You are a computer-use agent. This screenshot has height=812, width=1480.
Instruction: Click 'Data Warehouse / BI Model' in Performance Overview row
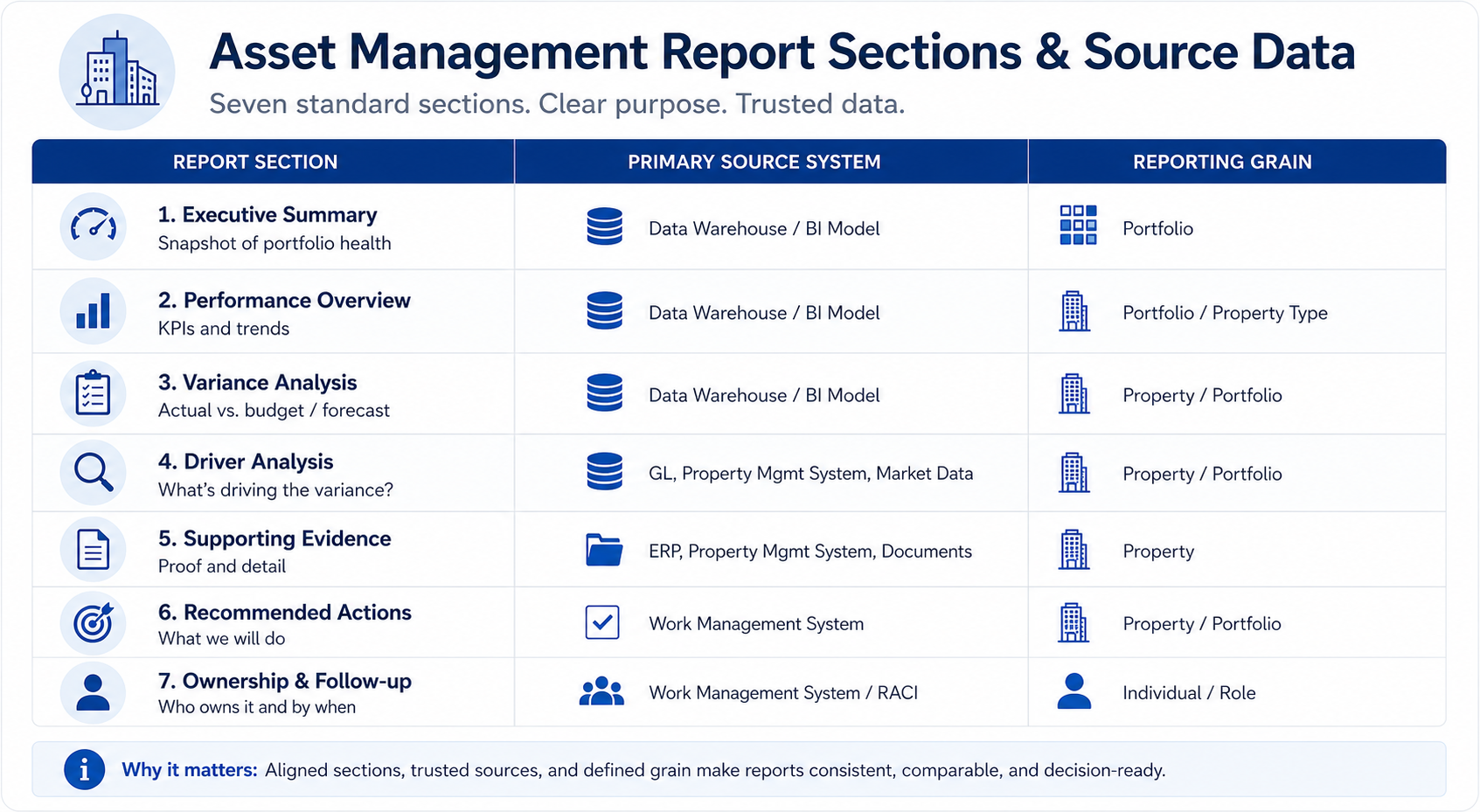click(764, 313)
